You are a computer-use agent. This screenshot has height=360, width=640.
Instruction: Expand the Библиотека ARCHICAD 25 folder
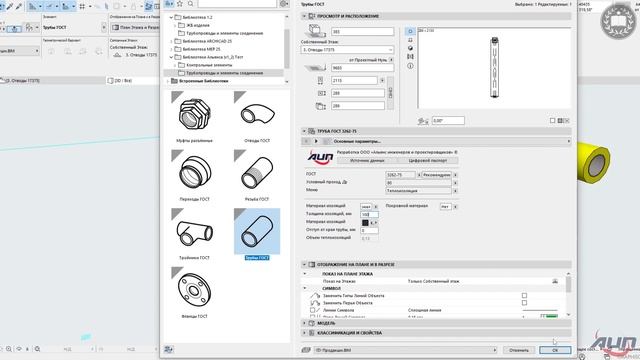171,41
